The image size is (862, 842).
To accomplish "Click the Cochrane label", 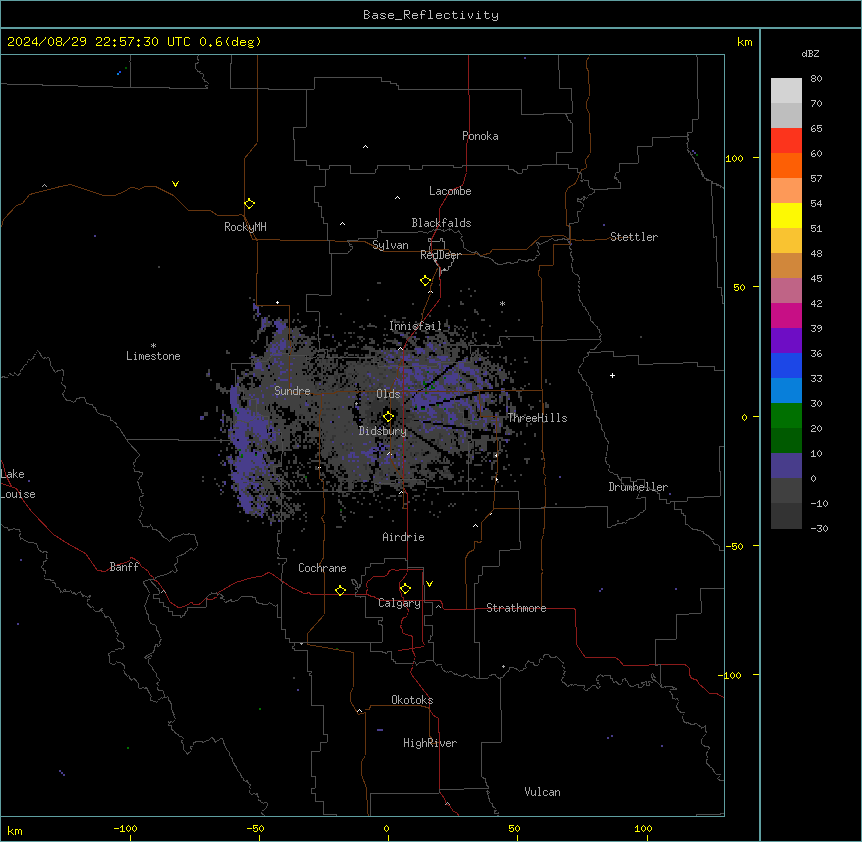I will pos(322,568).
